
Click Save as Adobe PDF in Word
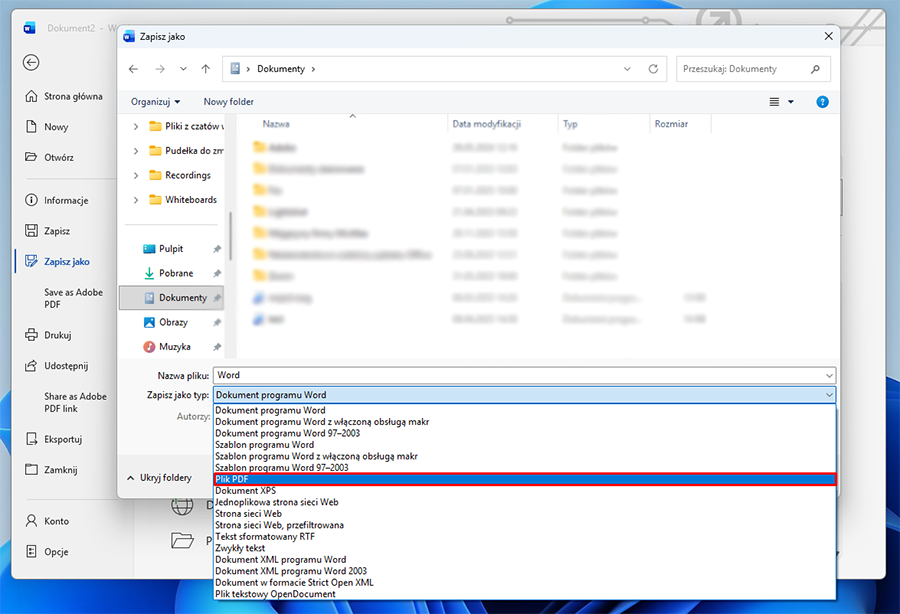(73, 298)
